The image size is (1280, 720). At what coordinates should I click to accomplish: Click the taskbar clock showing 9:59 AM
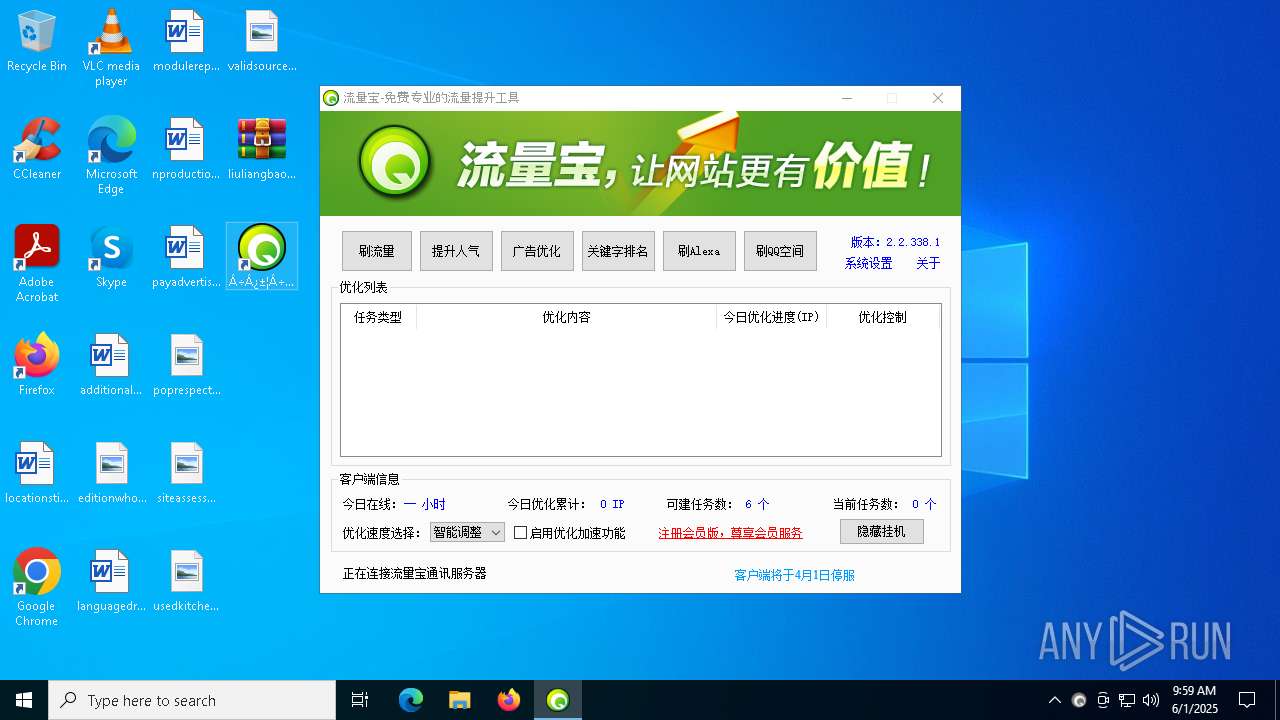(1194, 700)
